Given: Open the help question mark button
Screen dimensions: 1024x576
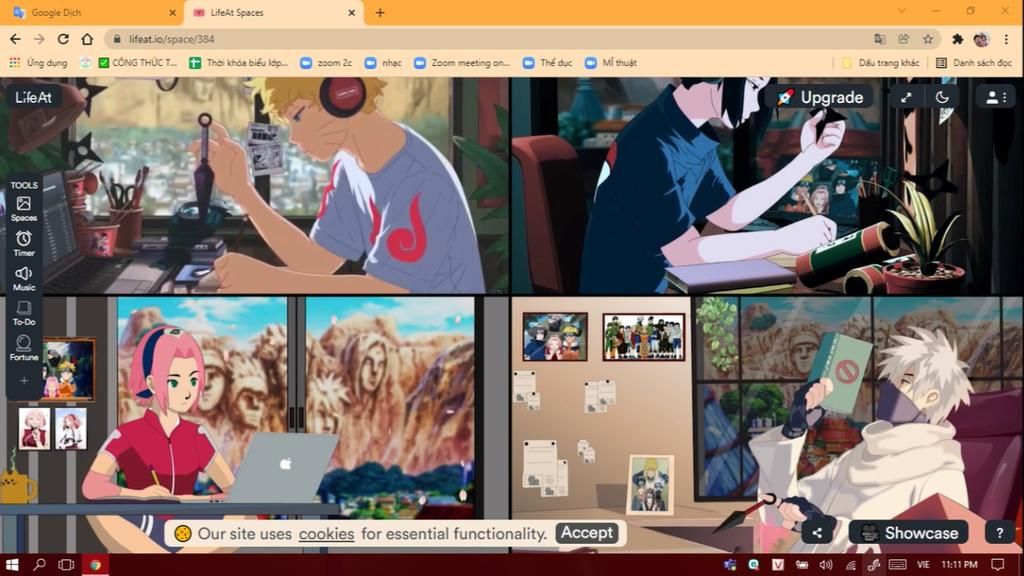Looking at the screenshot, I should tap(1000, 533).
